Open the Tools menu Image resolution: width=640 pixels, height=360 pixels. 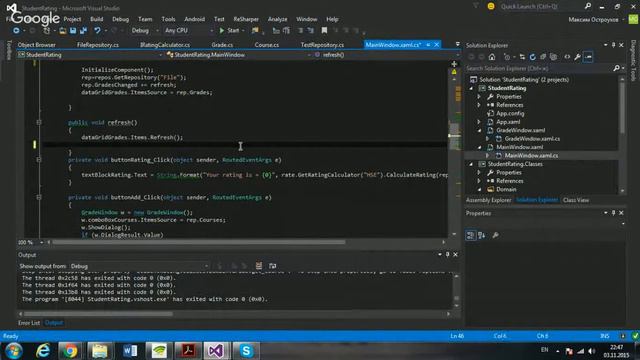coord(168,19)
